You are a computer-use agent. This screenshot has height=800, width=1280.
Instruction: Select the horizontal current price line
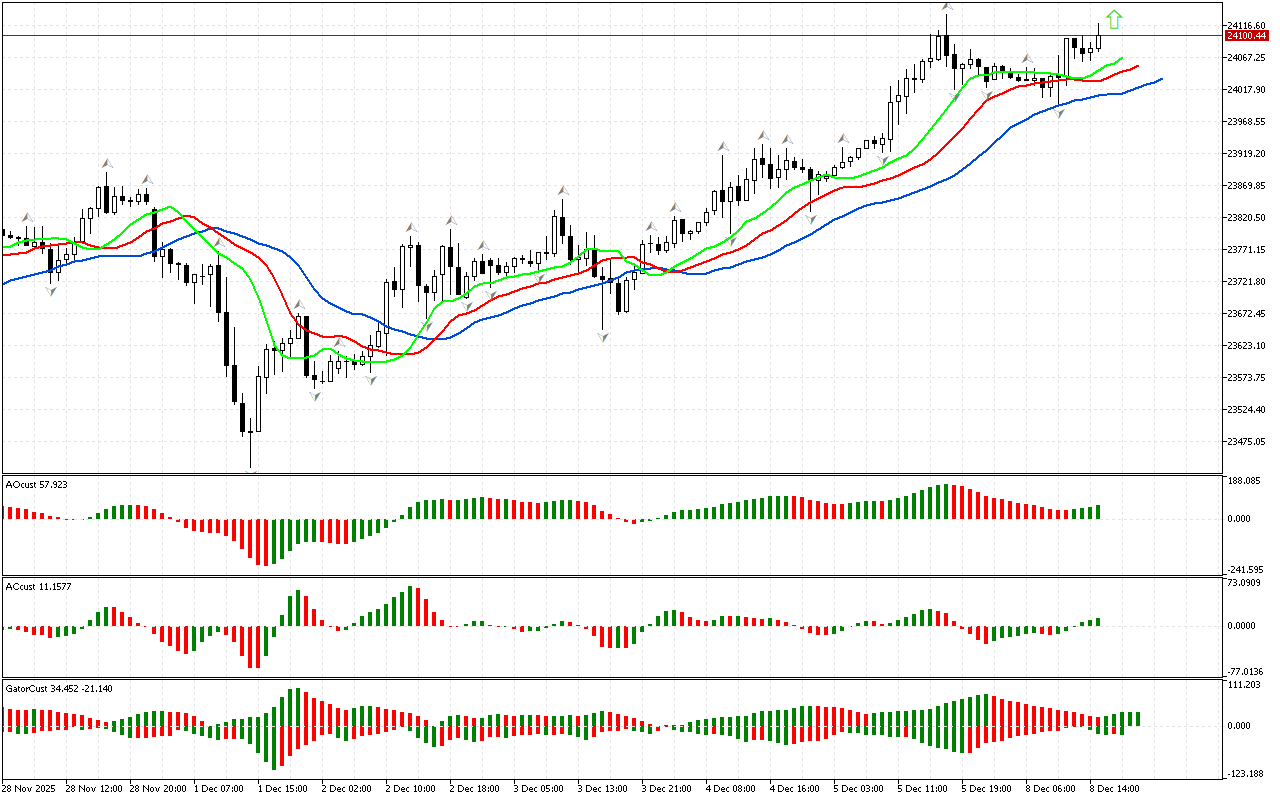[600, 36]
